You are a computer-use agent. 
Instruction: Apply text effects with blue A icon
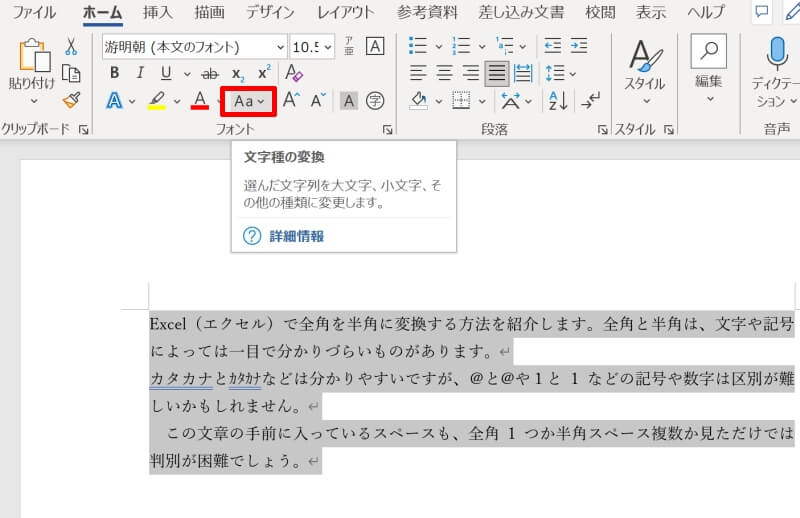click(114, 101)
